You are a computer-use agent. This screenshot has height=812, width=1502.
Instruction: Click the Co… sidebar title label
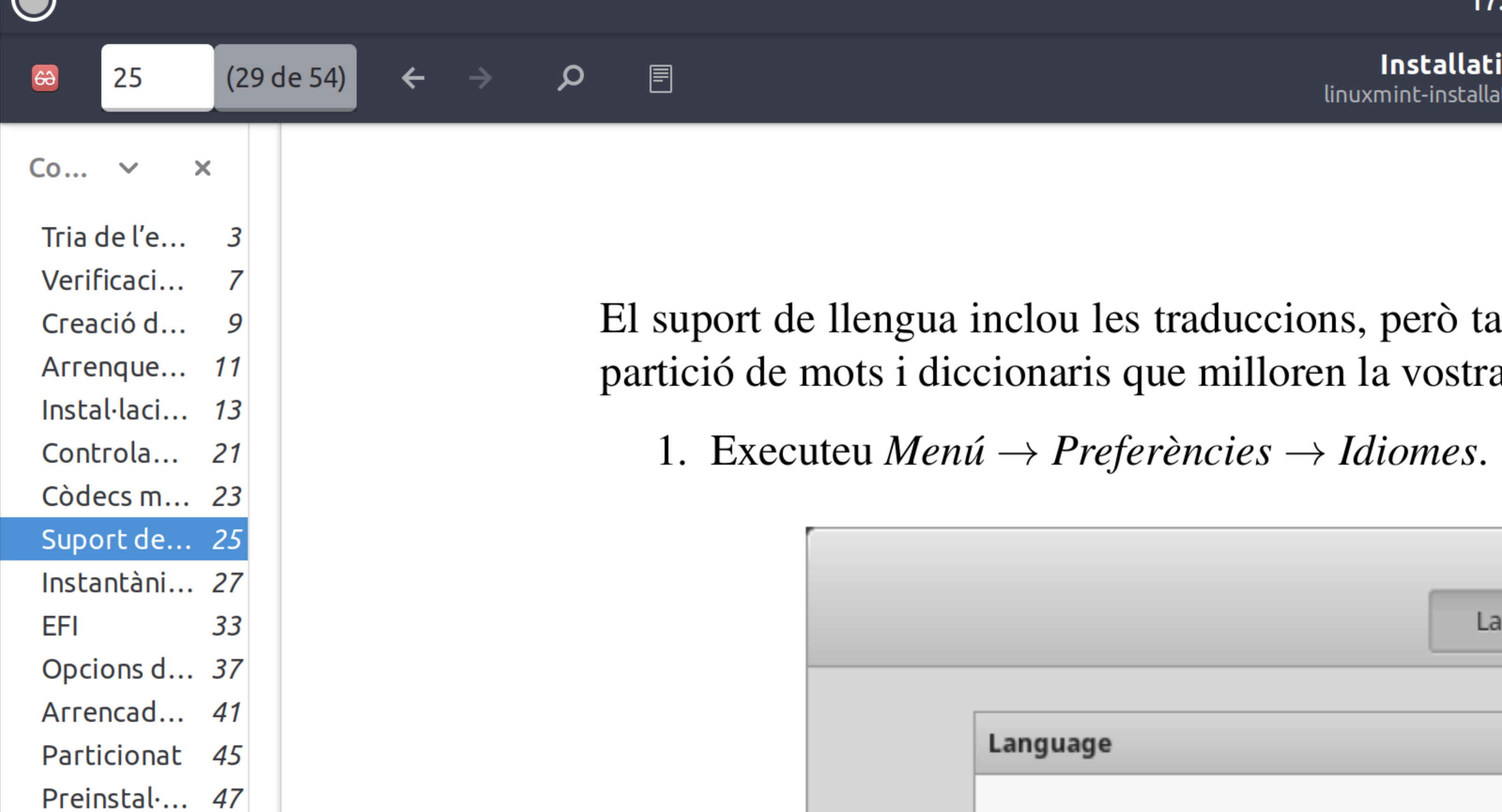(x=58, y=168)
